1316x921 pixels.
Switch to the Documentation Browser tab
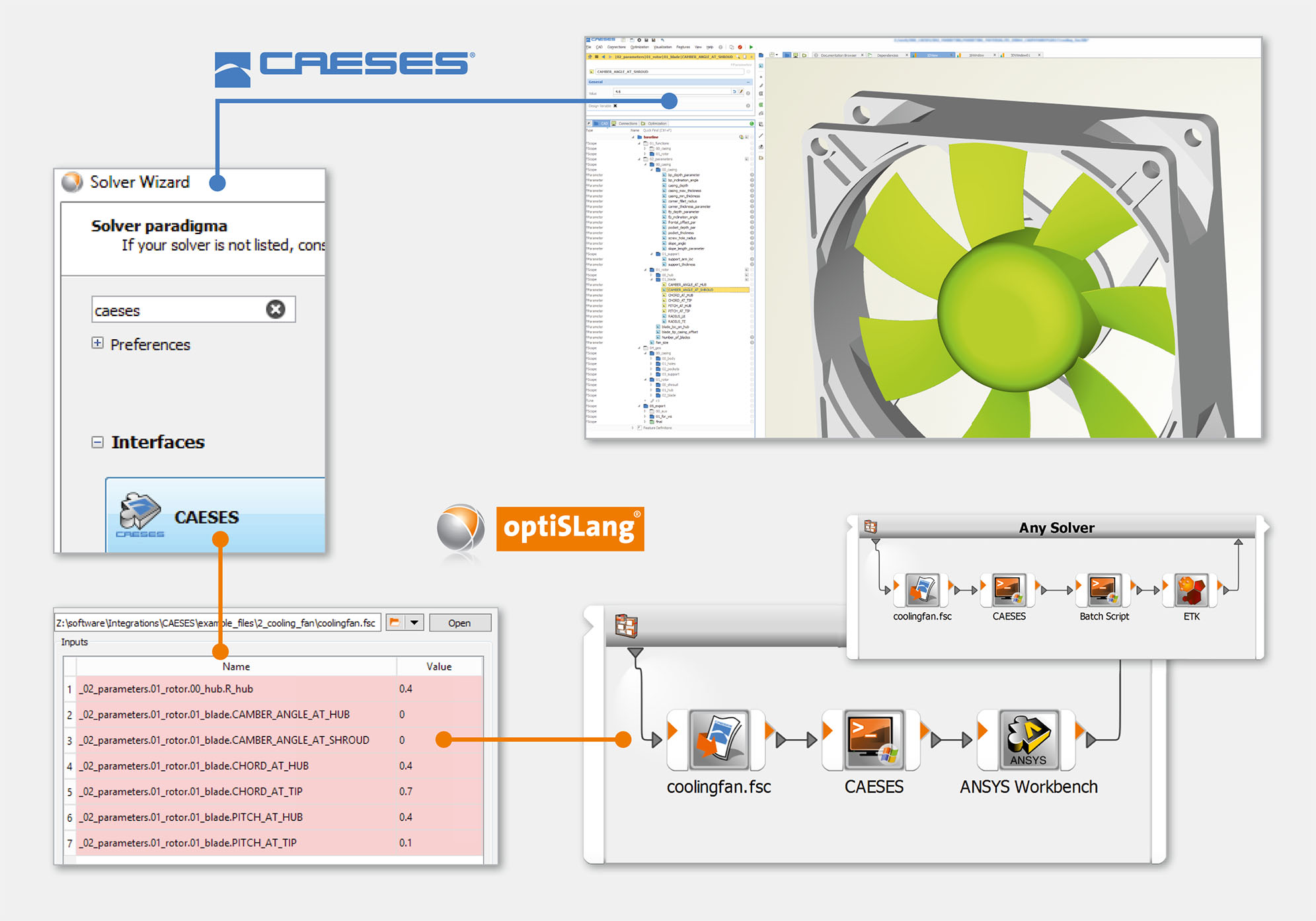click(838, 56)
